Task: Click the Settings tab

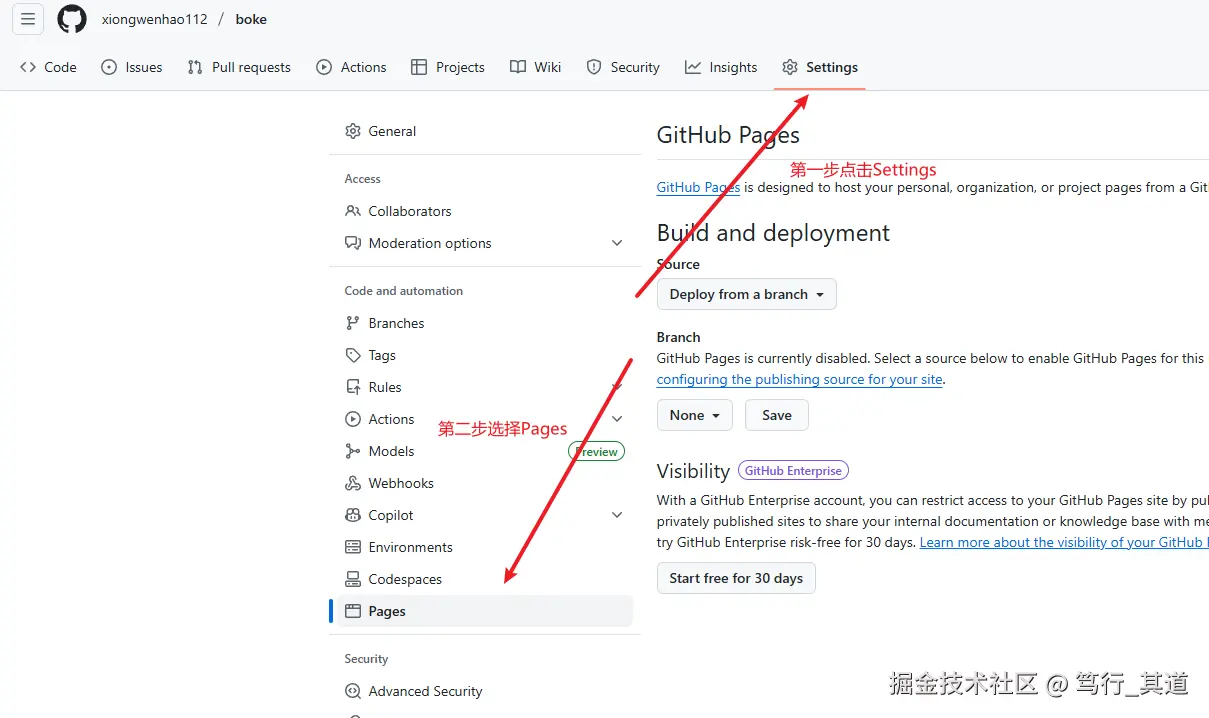Action: coord(820,67)
